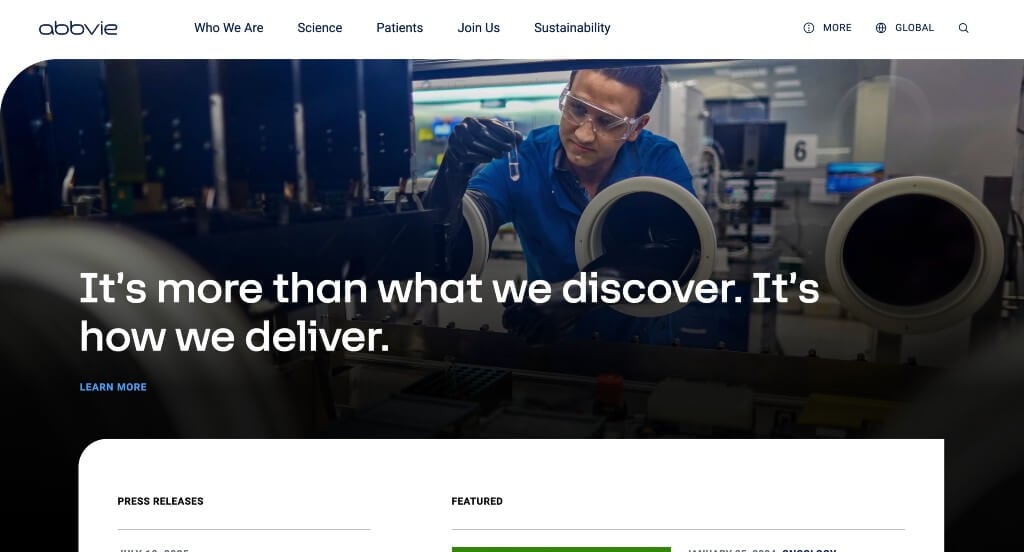
Task: Click the hero headline about how we deliver
Action: [449, 313]
